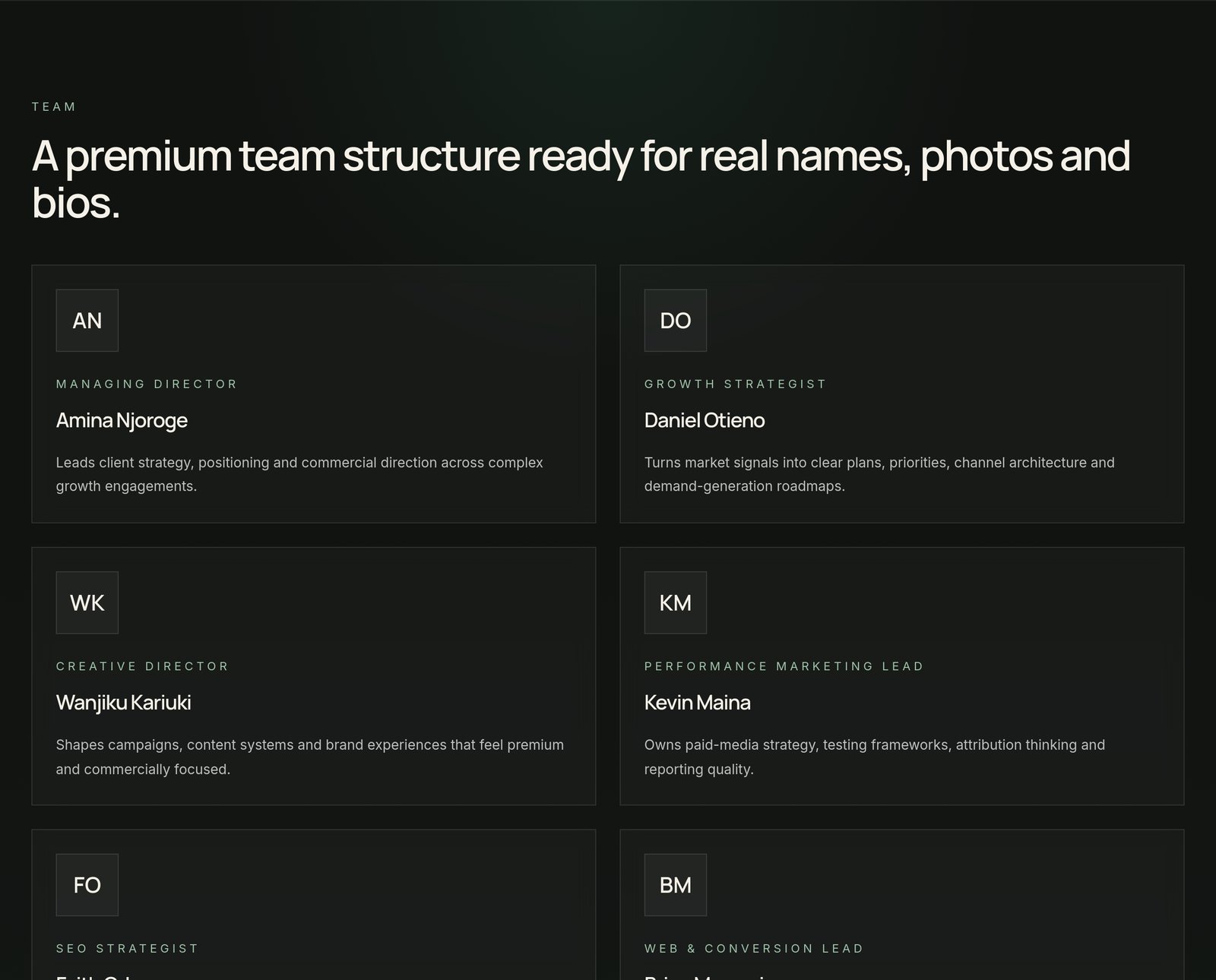The image size is (1216, 980).
Task: Click the AN avatar initials box
Action: (x=87, y=320)
